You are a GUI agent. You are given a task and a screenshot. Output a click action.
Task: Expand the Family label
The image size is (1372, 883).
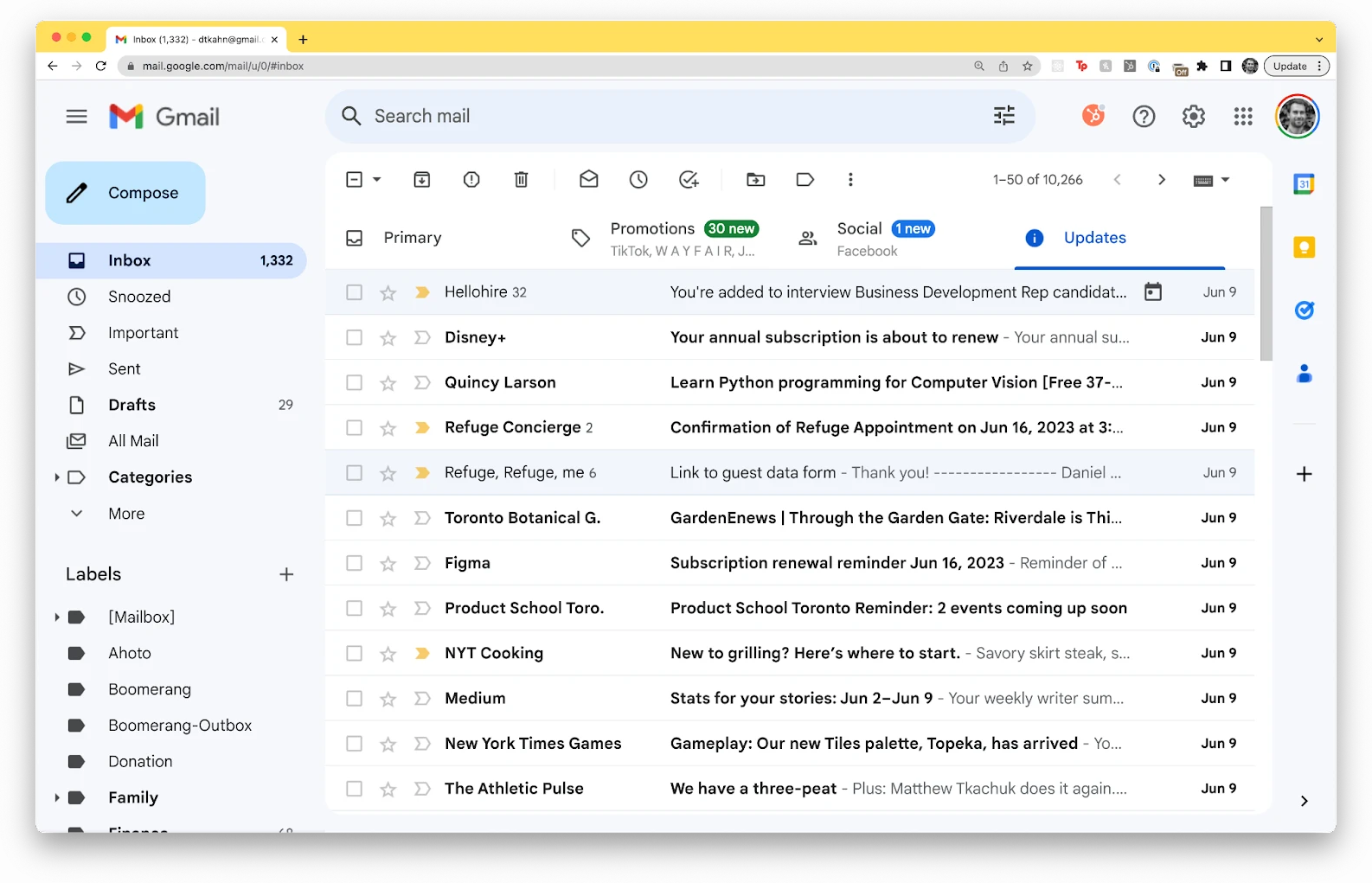(x=57, y=797)
